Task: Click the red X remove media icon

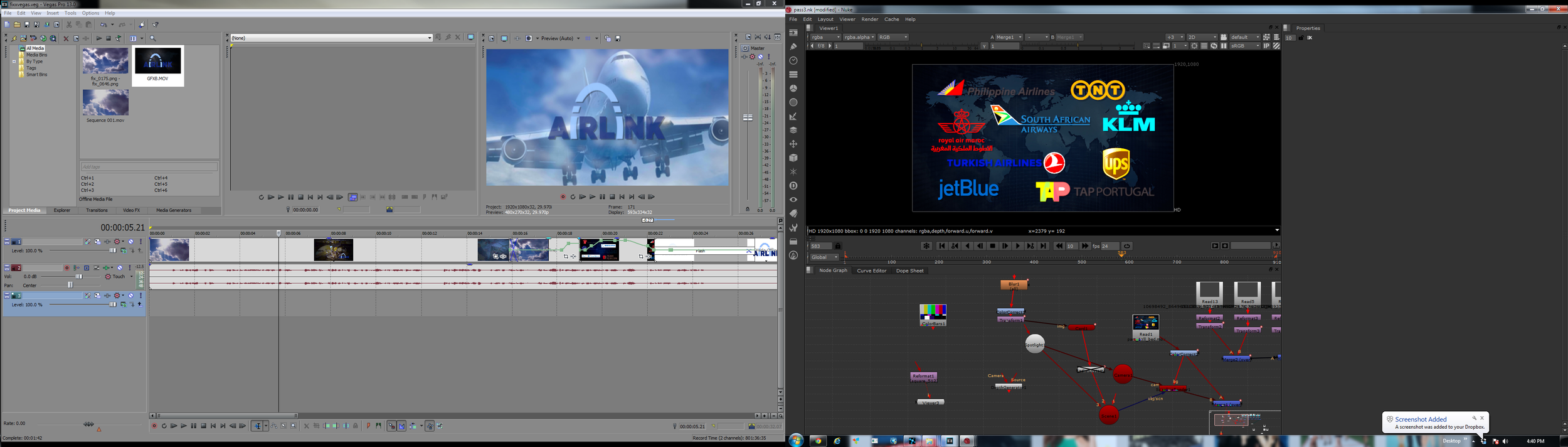Action: tap(66, 38)
